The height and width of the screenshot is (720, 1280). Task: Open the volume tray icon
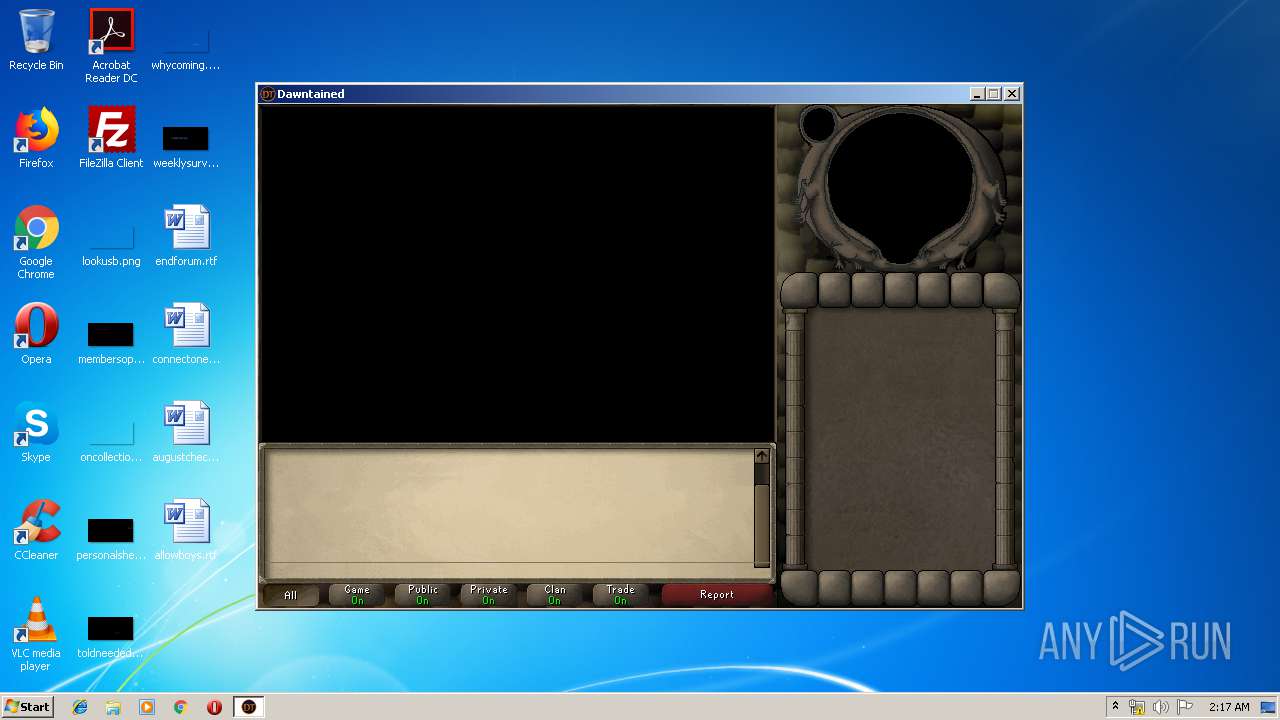[x=1161, y=707]
